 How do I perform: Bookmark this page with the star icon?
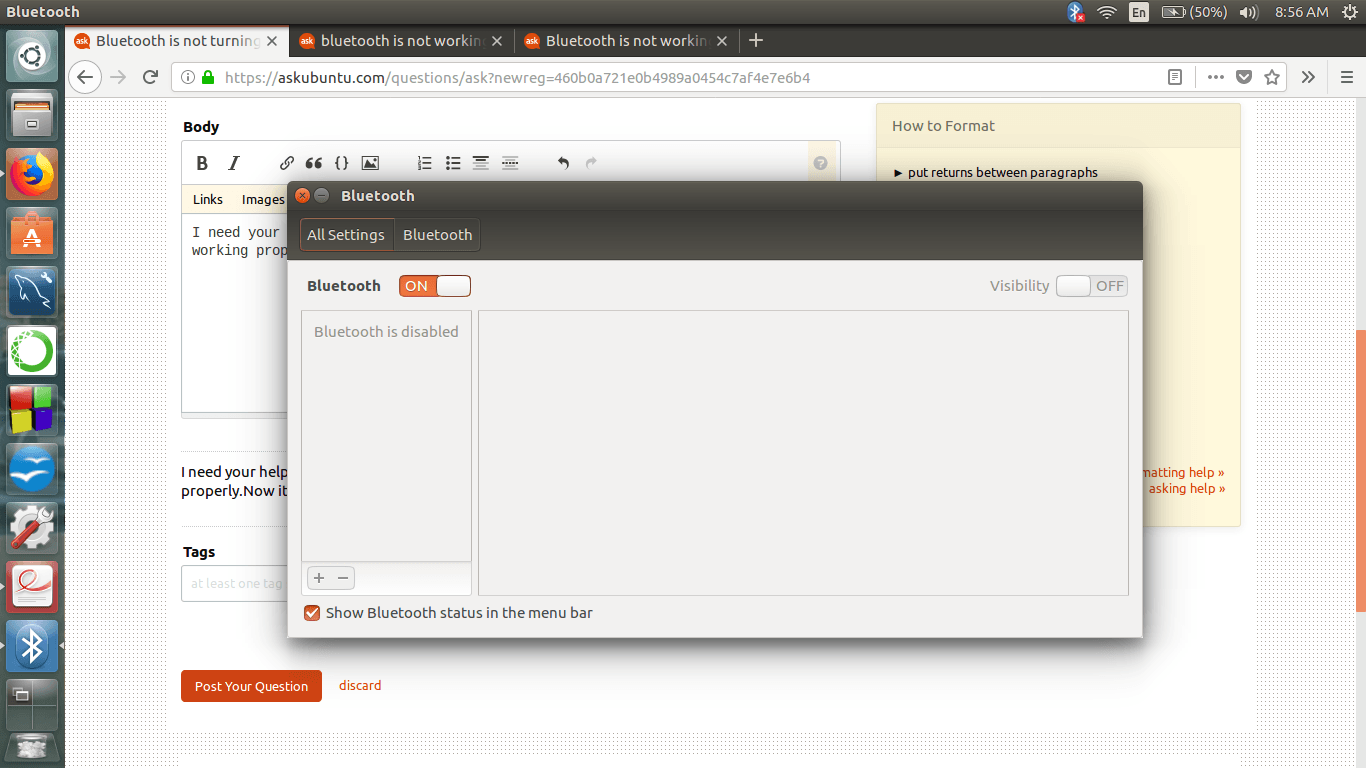[1272, 77]
